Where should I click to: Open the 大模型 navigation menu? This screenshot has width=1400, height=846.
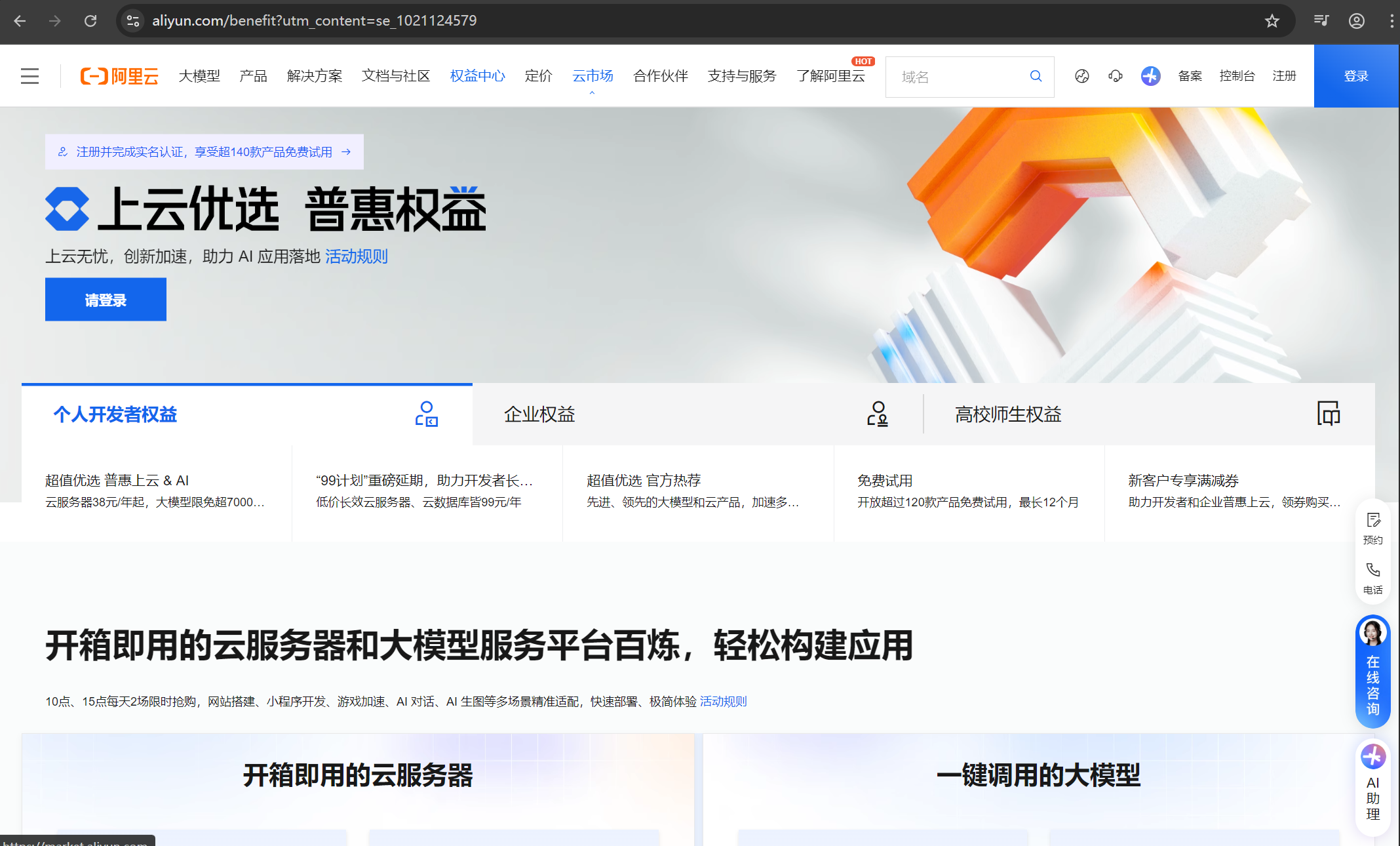pyautogui.click(x=199, y=76)
